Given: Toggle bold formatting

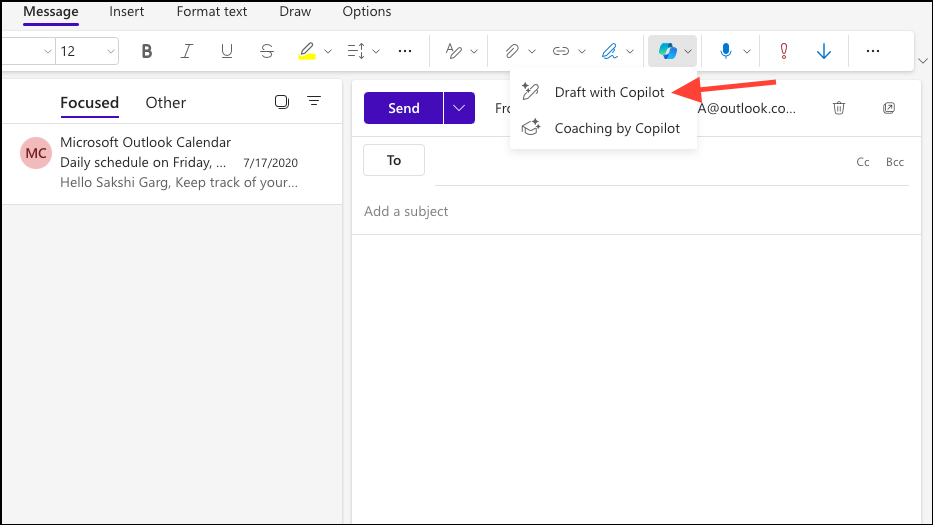Looking at the screenshot, I should [x=146, y=51].
